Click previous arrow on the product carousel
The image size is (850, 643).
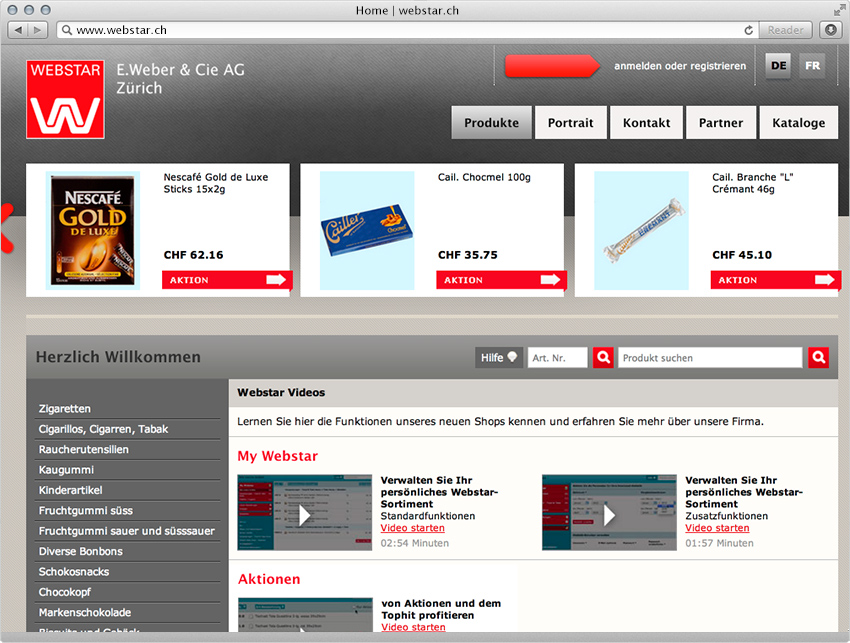tap(7, 228)
